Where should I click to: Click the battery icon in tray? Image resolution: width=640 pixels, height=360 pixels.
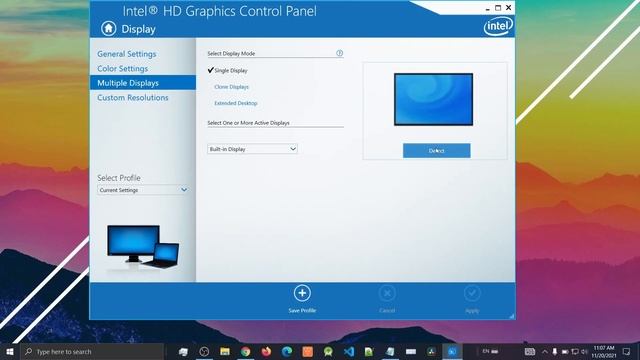click(x=565, y=351)
